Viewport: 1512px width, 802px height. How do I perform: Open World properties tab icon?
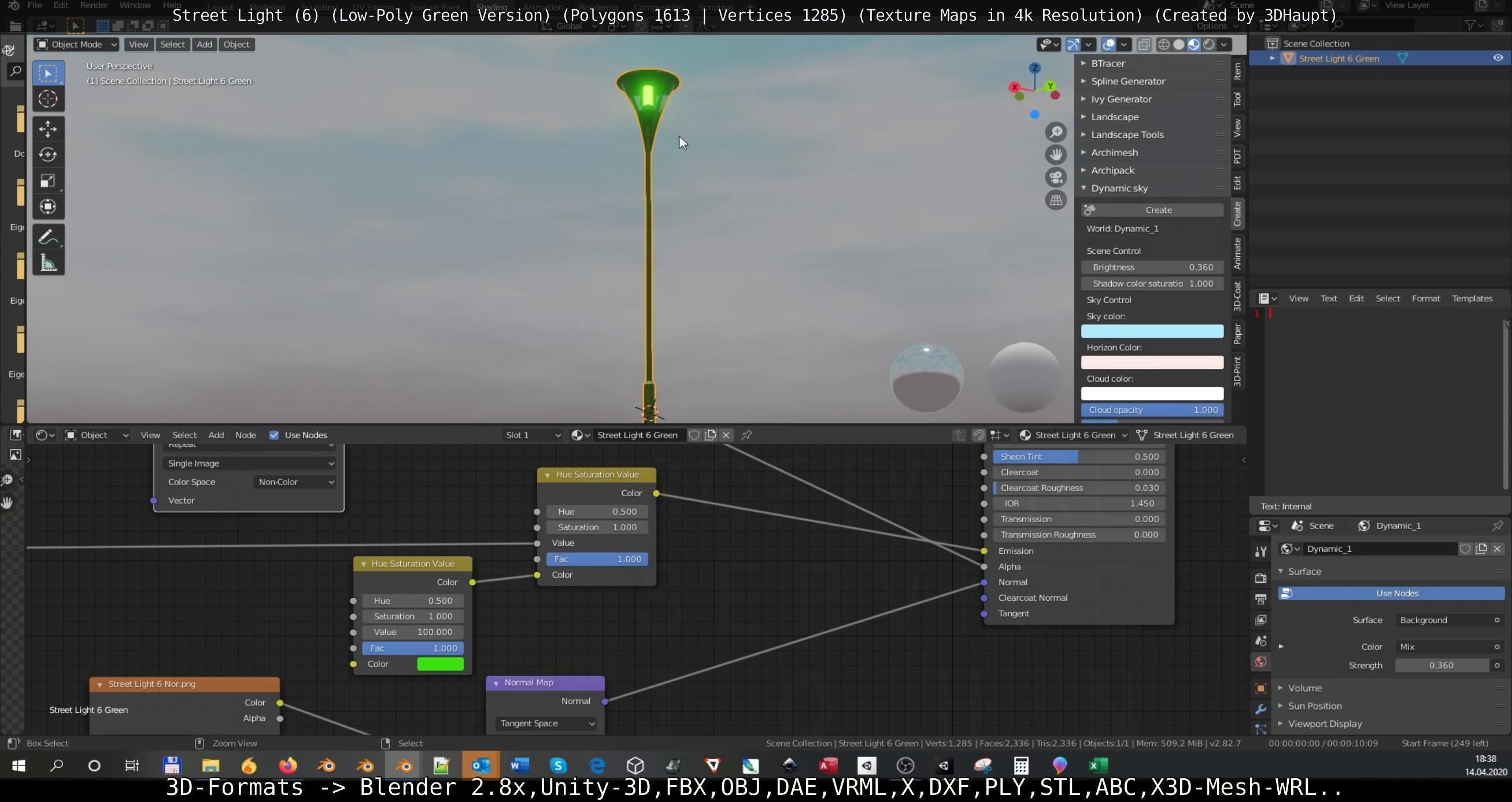tap(1260, 661)
